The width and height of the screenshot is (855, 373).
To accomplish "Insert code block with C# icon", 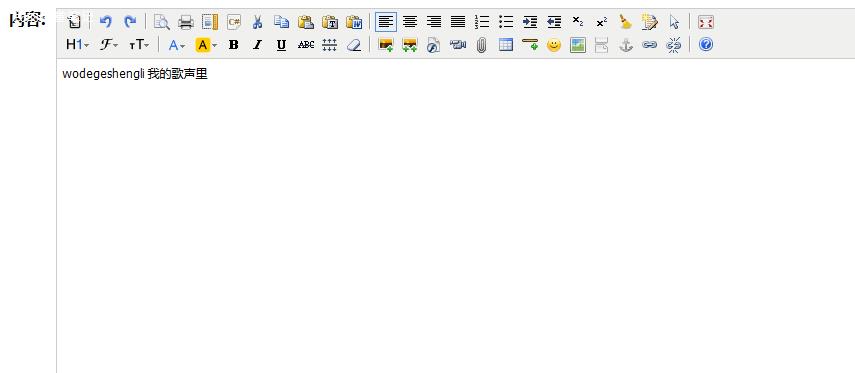I will tap(234, 22).
